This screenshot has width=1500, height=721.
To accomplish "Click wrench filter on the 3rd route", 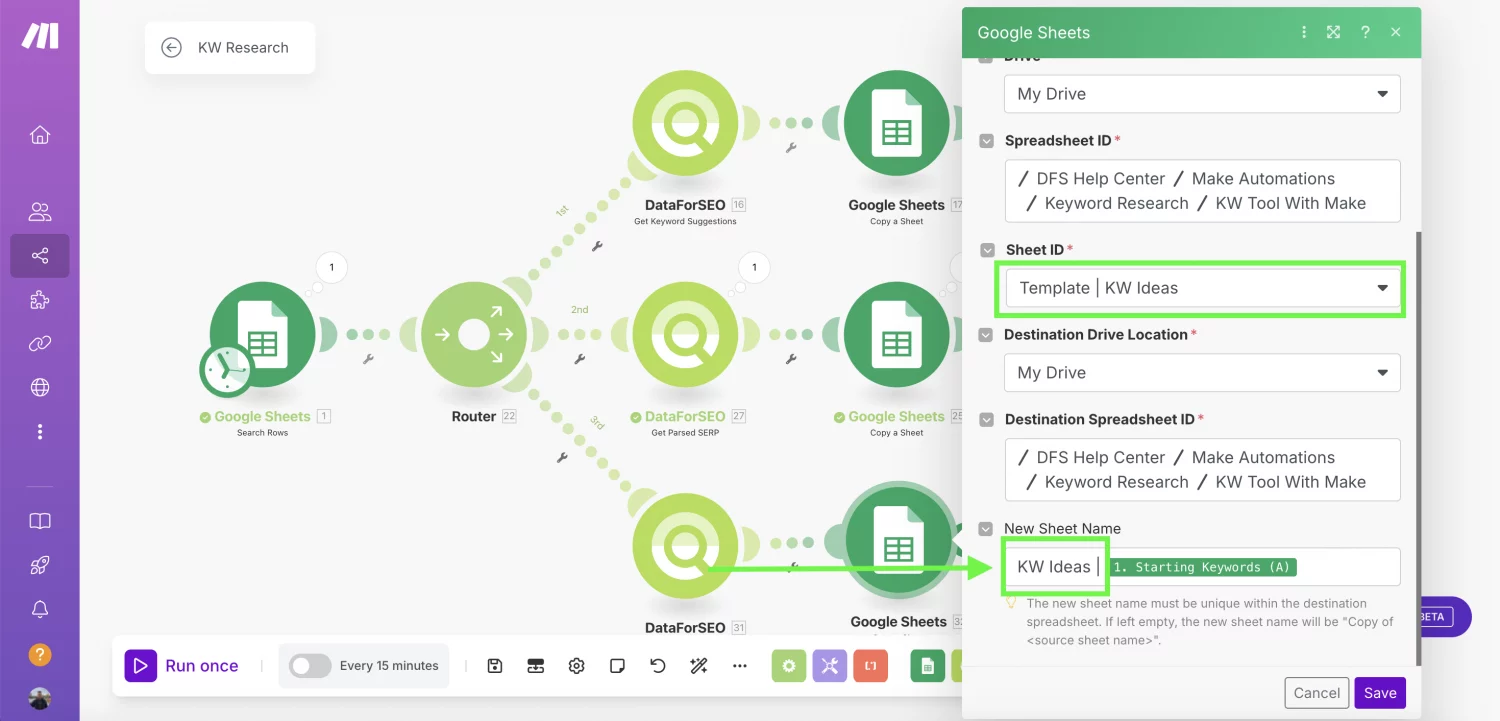I will (562, 457).
